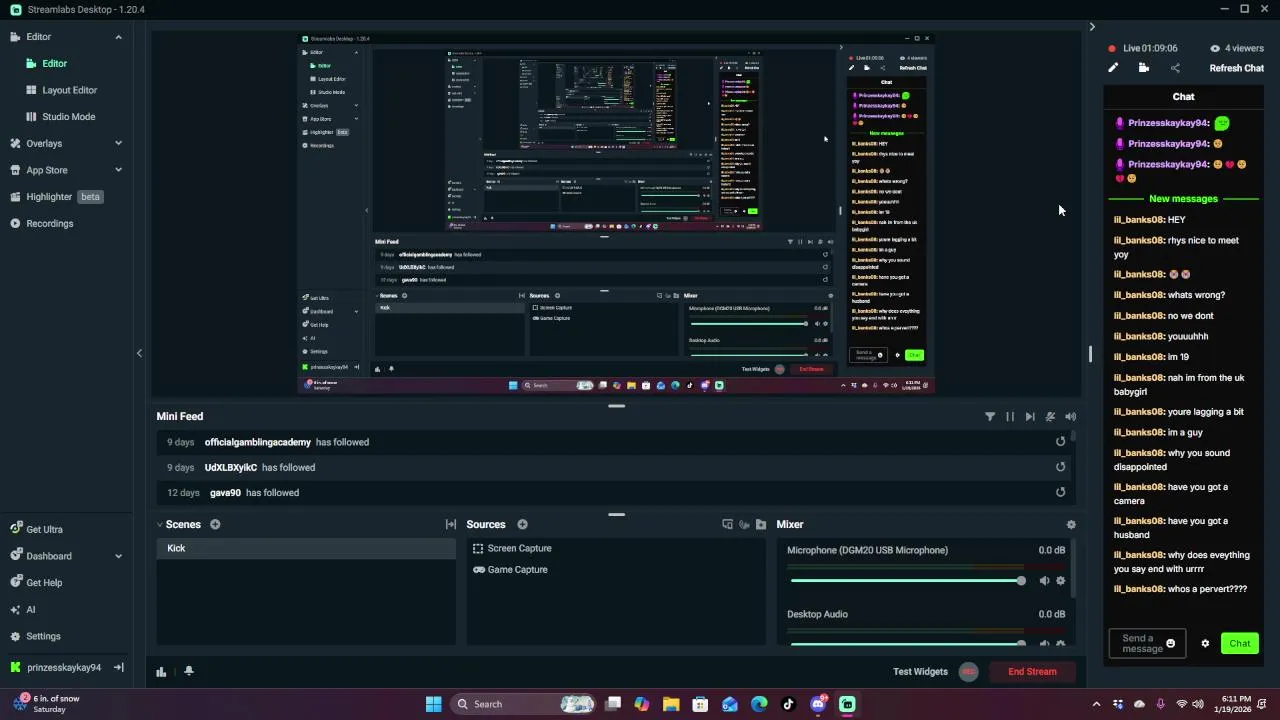1280x720 pixels.
Task: Open the notifications bell icon
Action: pyautogui.click(x=189, y=672)
